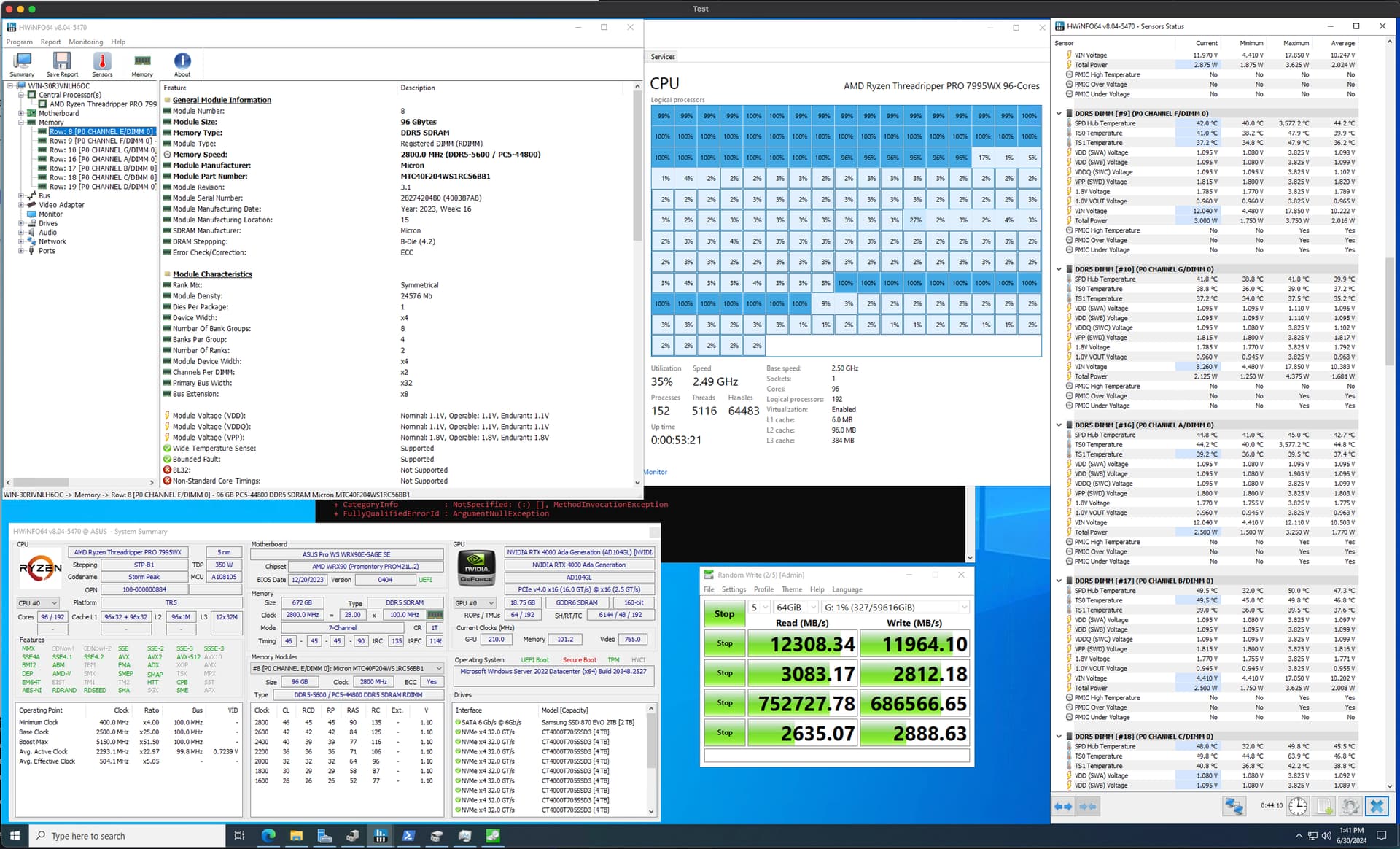Image resolution: width=1400 pixels, height=849 pixels.
Task: Click the logging file icon with green plus
Action: coord(1324,806)
